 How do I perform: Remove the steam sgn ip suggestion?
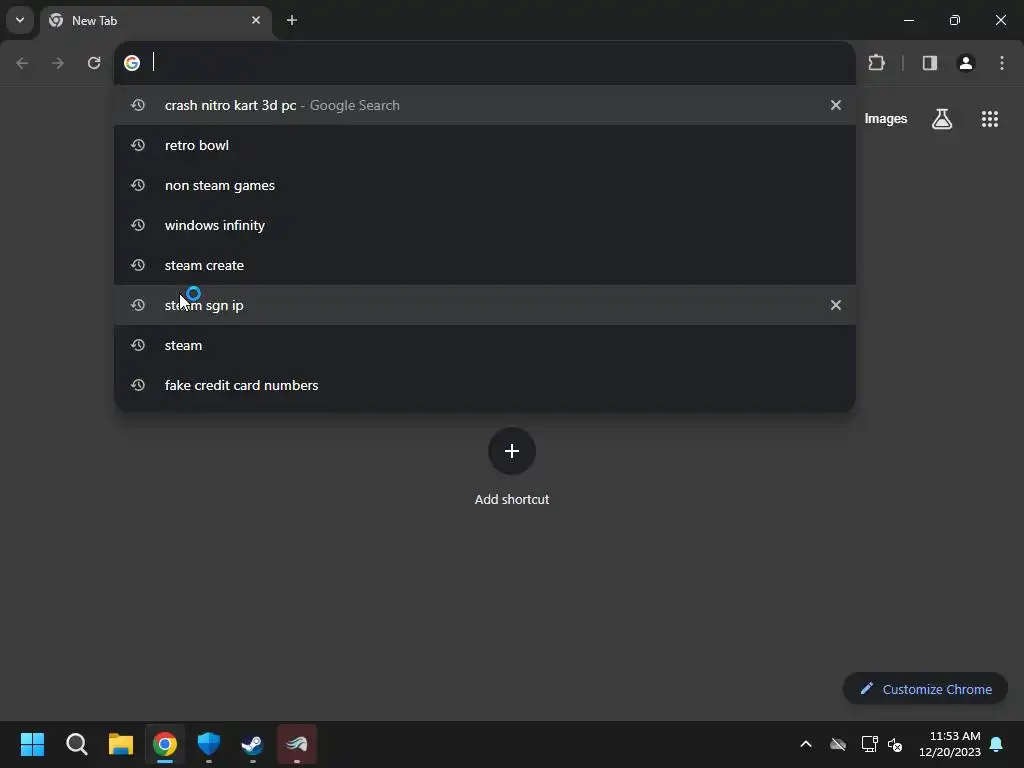[x=835, y=305]
